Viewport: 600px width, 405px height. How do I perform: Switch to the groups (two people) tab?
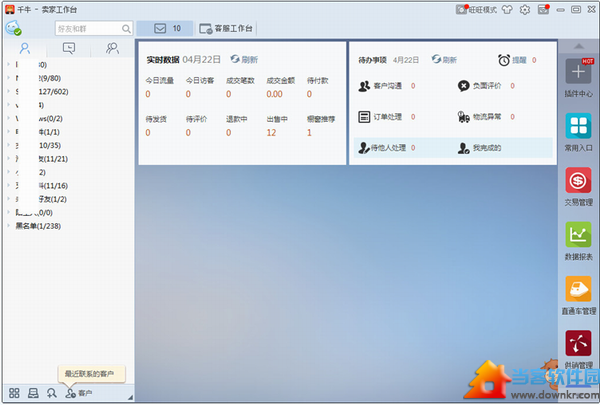pos(112,48)
